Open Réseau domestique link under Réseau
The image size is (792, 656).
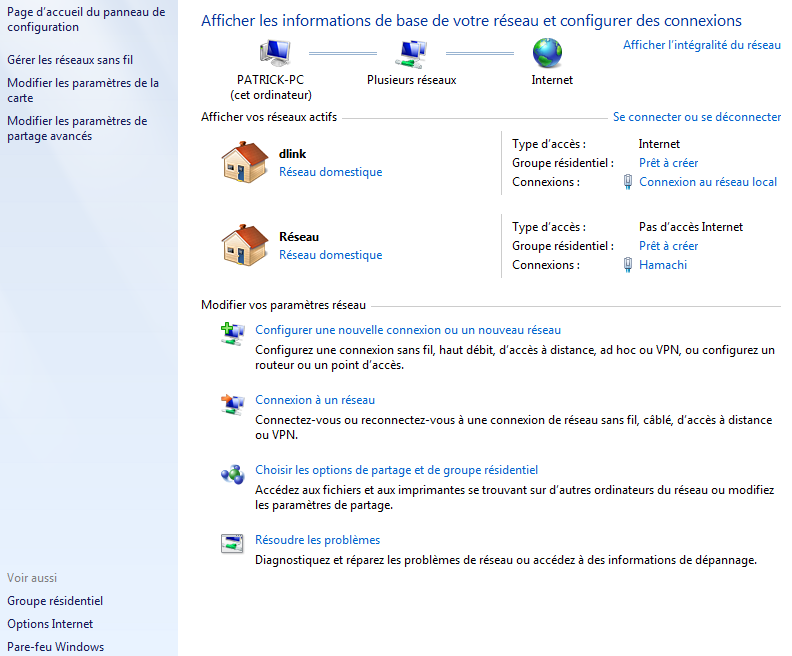[x=330, y=255]
